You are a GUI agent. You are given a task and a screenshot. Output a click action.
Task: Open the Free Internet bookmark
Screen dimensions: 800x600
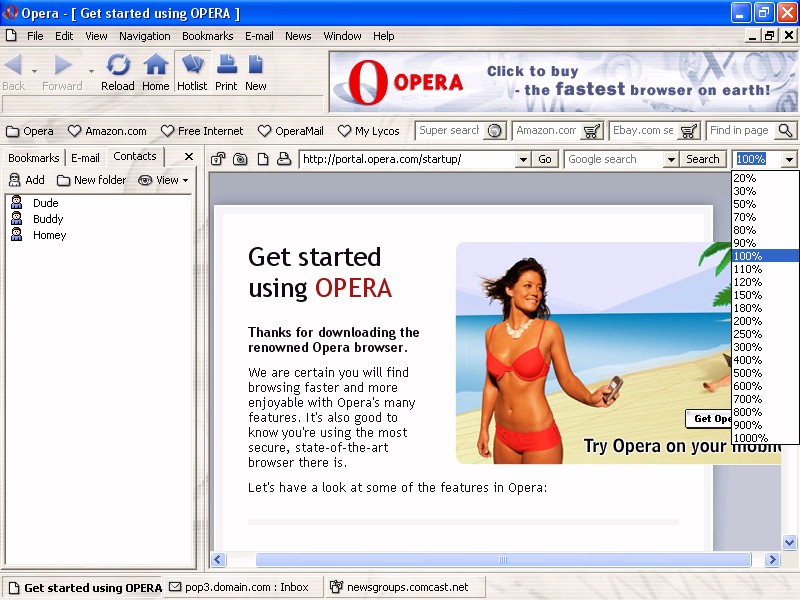click(202, 131)
